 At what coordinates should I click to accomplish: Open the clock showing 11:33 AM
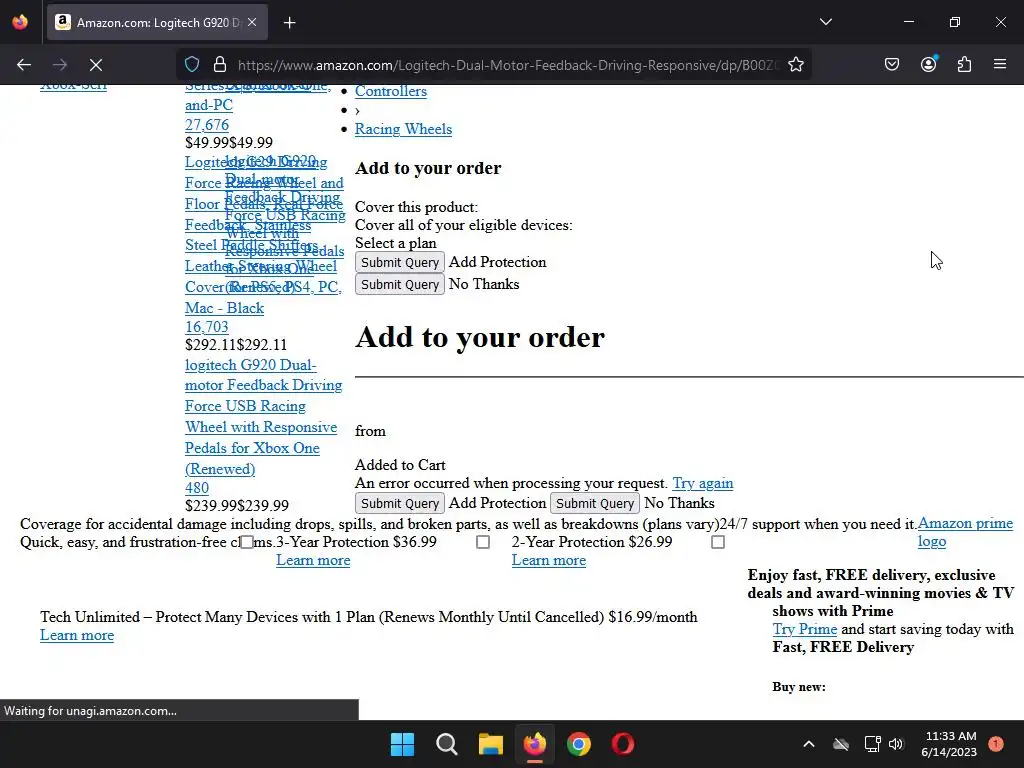pos(949,744)
